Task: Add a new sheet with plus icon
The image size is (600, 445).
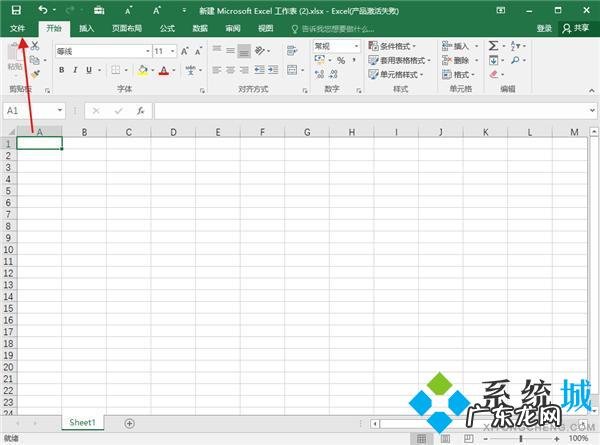Action: coord(129,423)
